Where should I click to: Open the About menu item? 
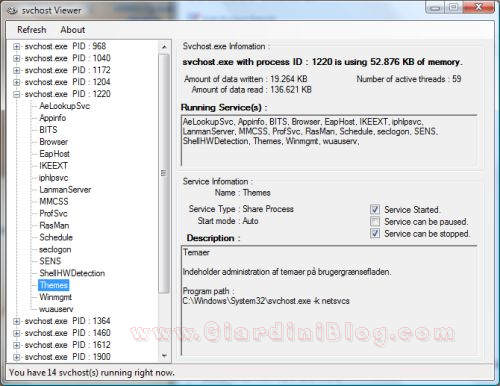coord(73,30)
